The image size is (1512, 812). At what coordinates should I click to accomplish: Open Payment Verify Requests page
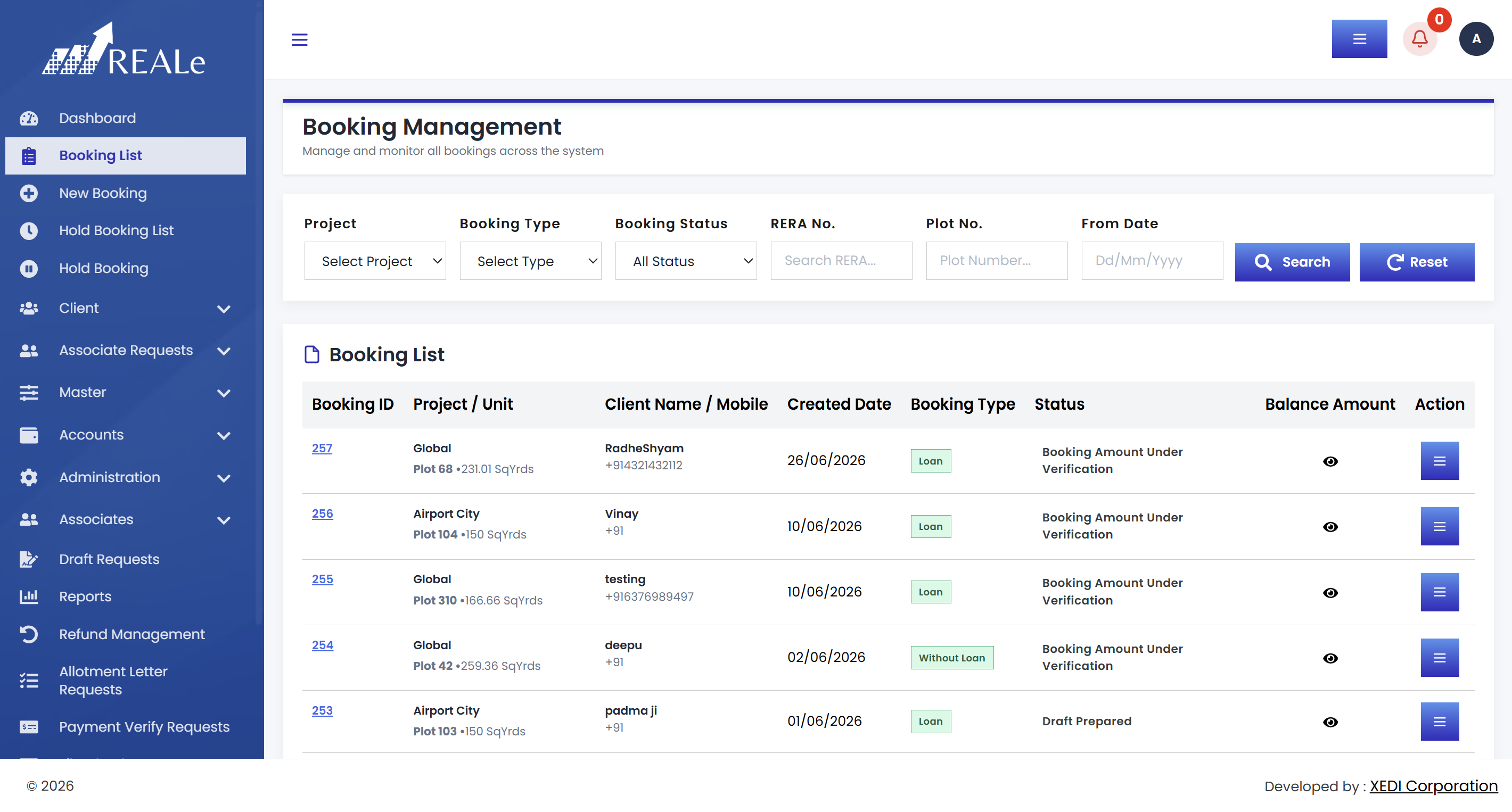click(126, 727)
